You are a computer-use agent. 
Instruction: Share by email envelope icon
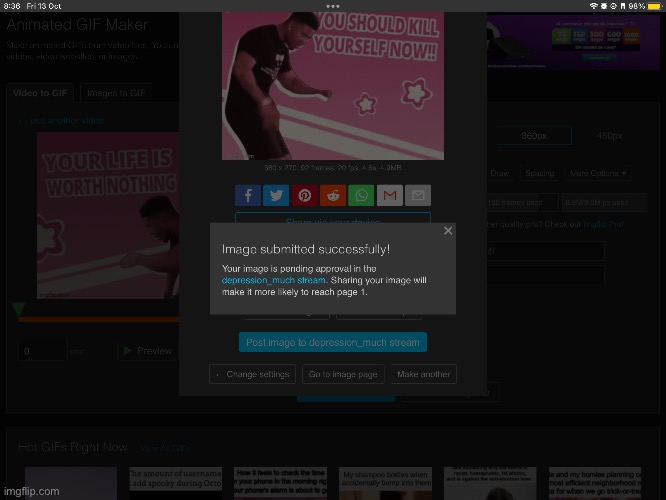point(419,196)
